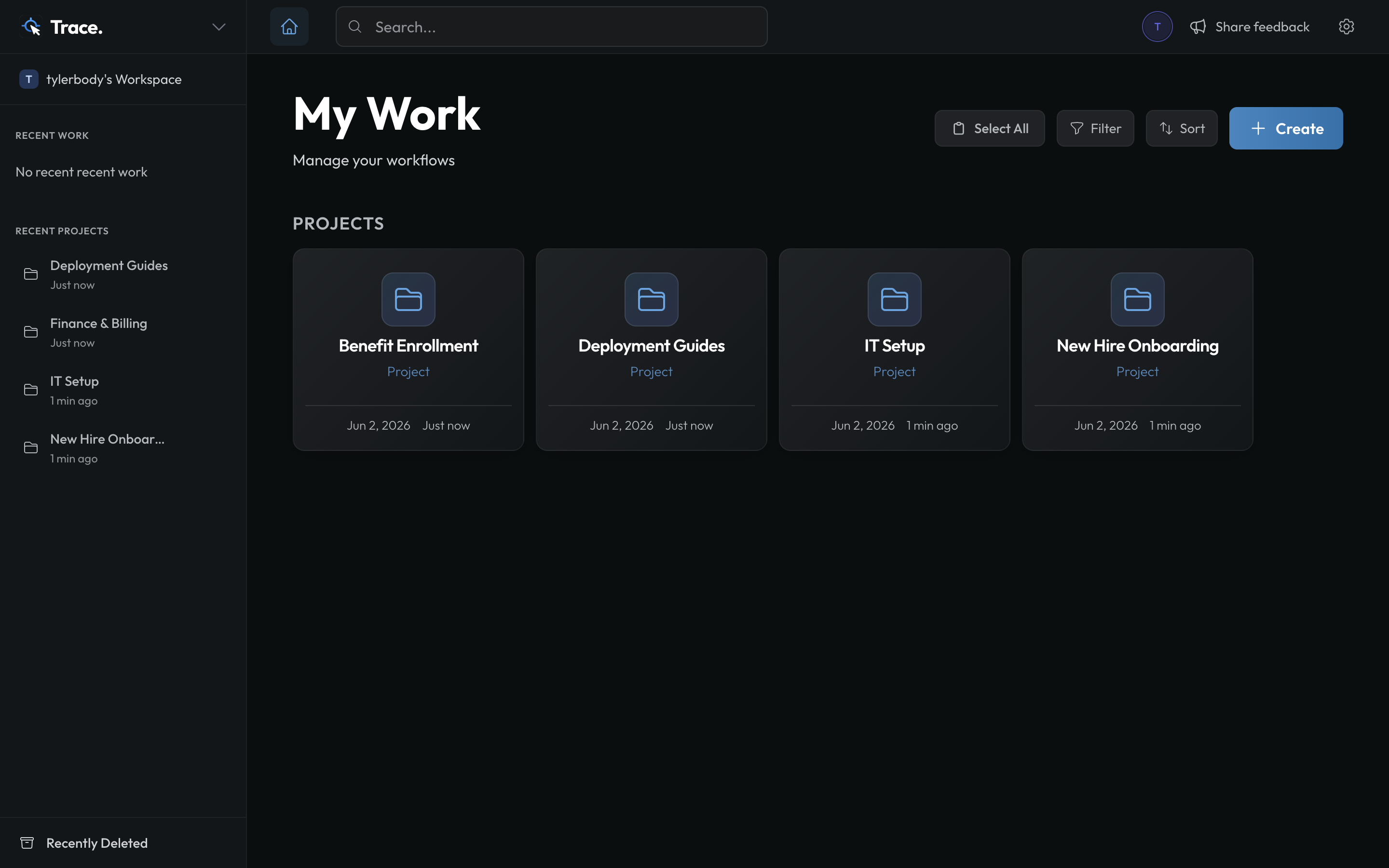Viewport: 1389px width, 868px height.
Task: Click the My Work heading
Action: point(386,115)
